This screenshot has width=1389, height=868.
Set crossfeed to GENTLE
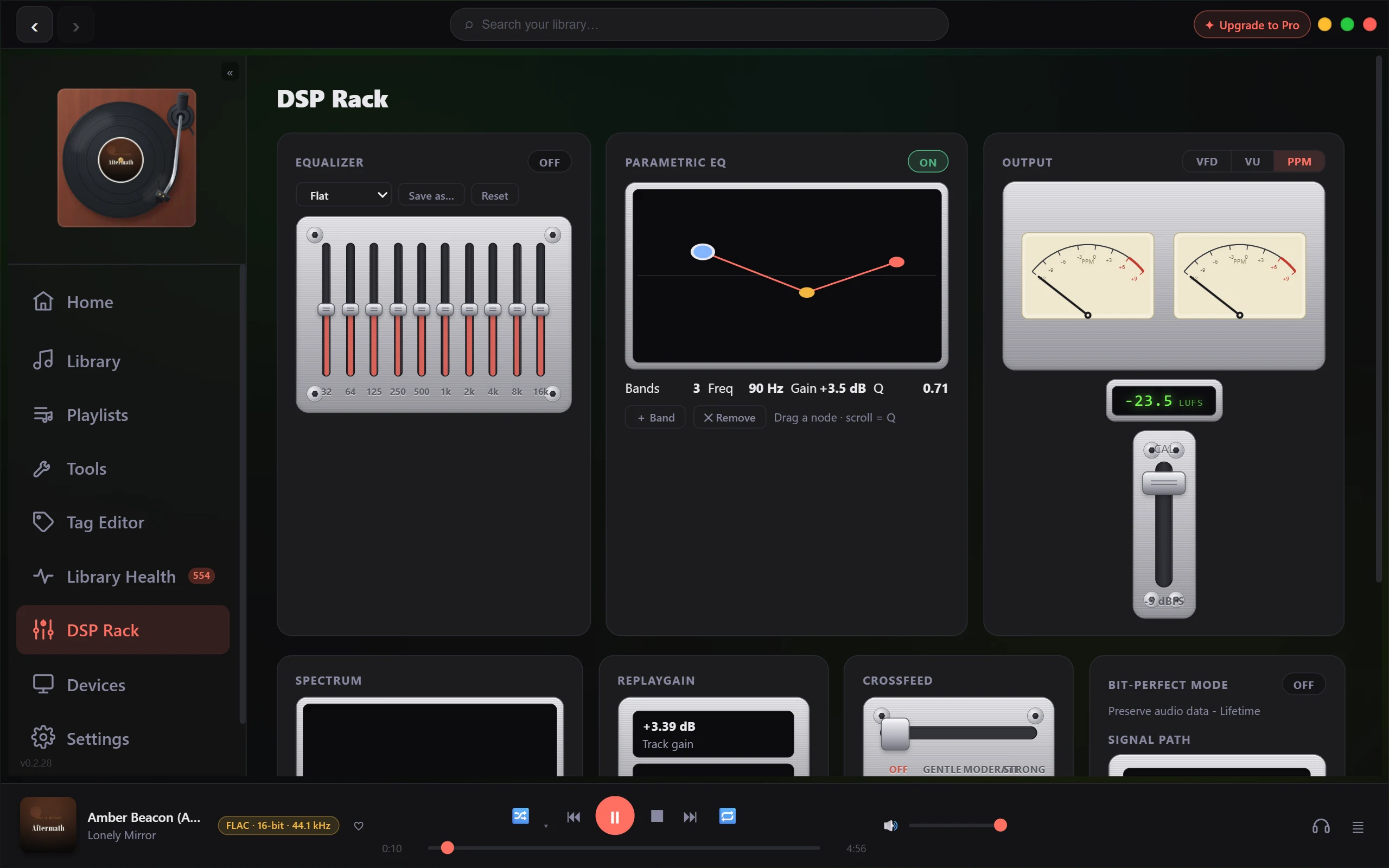click(942, 769)
